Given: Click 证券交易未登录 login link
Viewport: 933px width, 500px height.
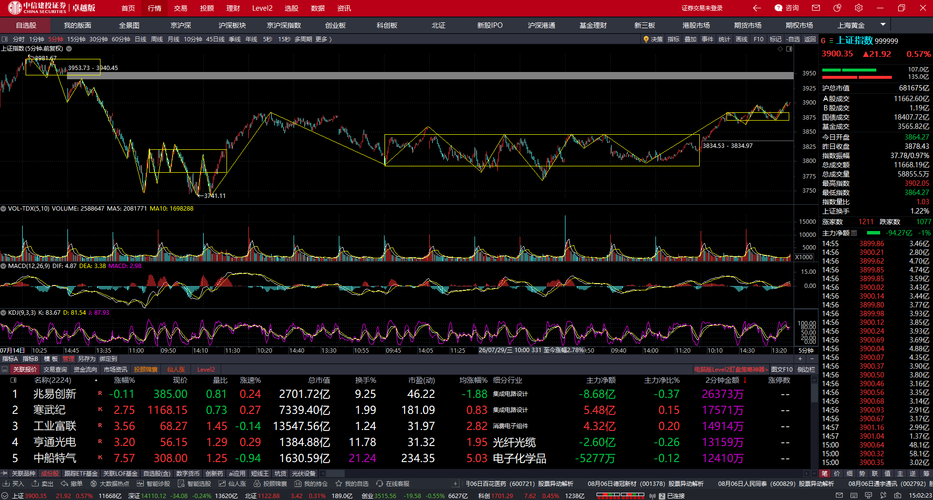Looking at the screenshot, I should click(x=702, y=8).
